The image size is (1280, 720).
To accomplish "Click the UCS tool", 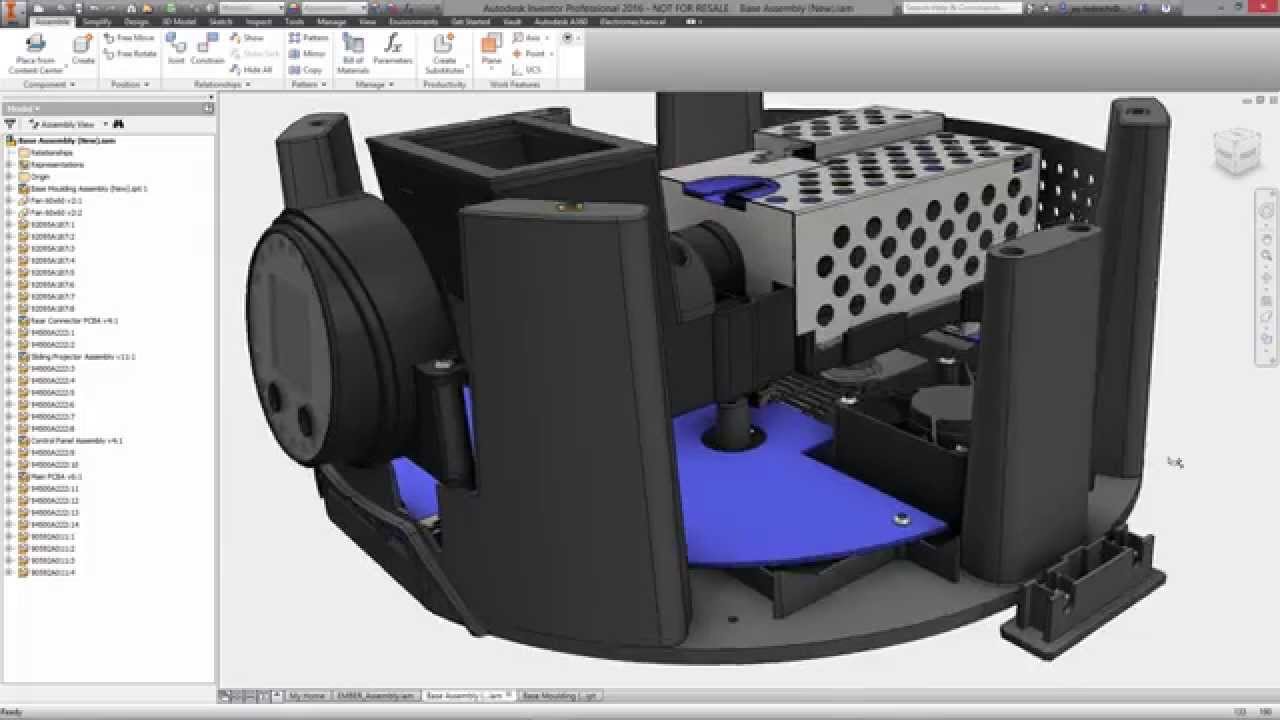I will (526, 70).
